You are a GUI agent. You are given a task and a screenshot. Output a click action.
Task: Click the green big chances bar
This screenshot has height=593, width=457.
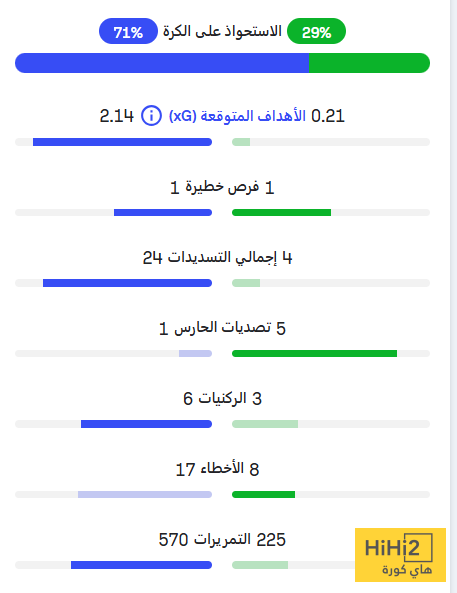click(x=281, y=213)
